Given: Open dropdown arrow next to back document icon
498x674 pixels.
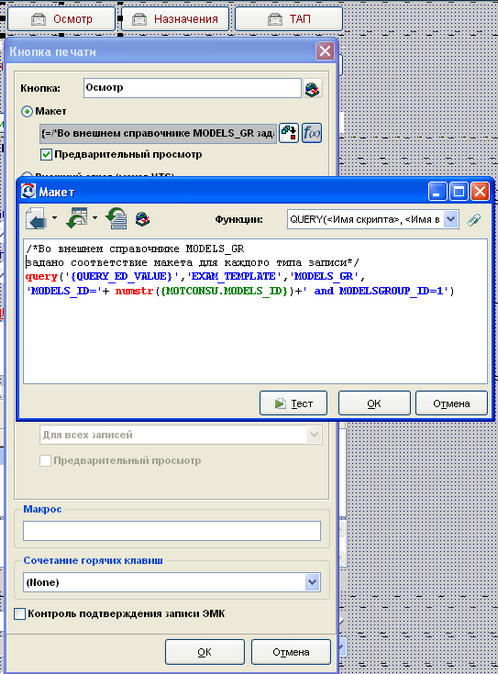Looking at the screenshot, I should click(54, 218).
